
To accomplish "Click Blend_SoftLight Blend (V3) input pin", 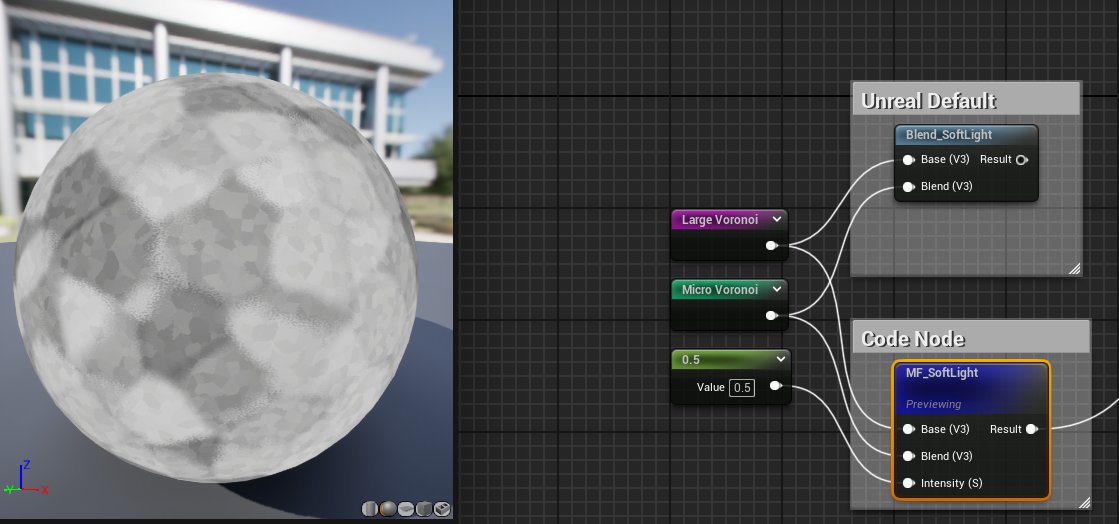I will pos(908,187).
